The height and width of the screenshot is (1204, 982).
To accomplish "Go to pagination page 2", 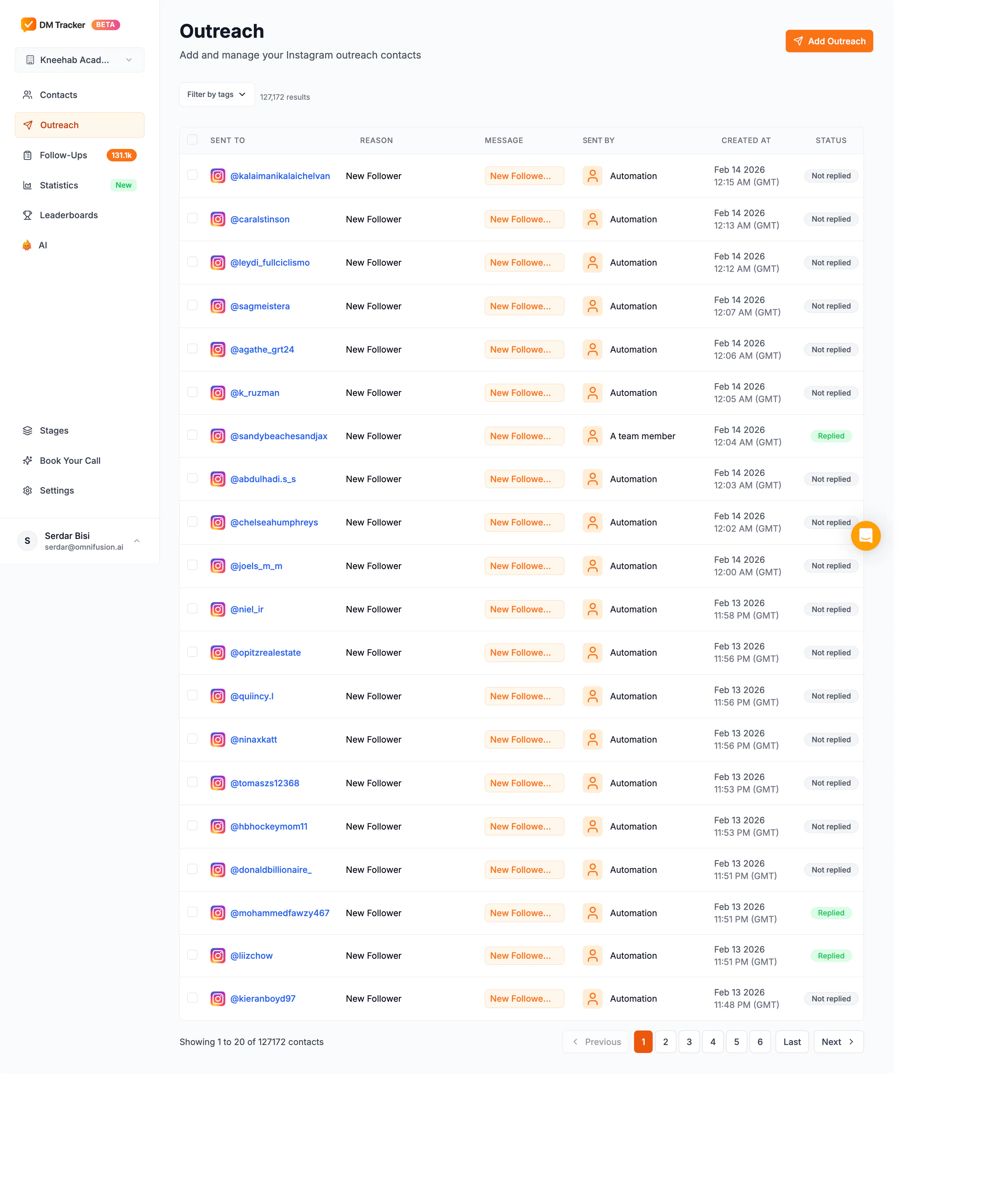I will click(x=665, y=1042).
